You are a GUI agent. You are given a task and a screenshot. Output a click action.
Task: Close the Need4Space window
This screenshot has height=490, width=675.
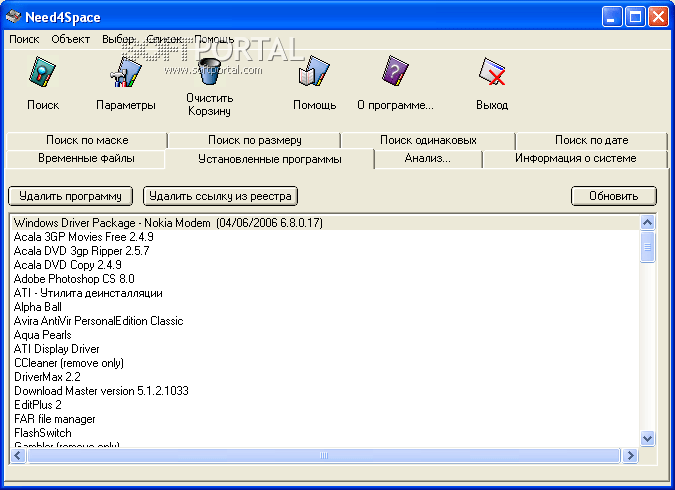659,17
